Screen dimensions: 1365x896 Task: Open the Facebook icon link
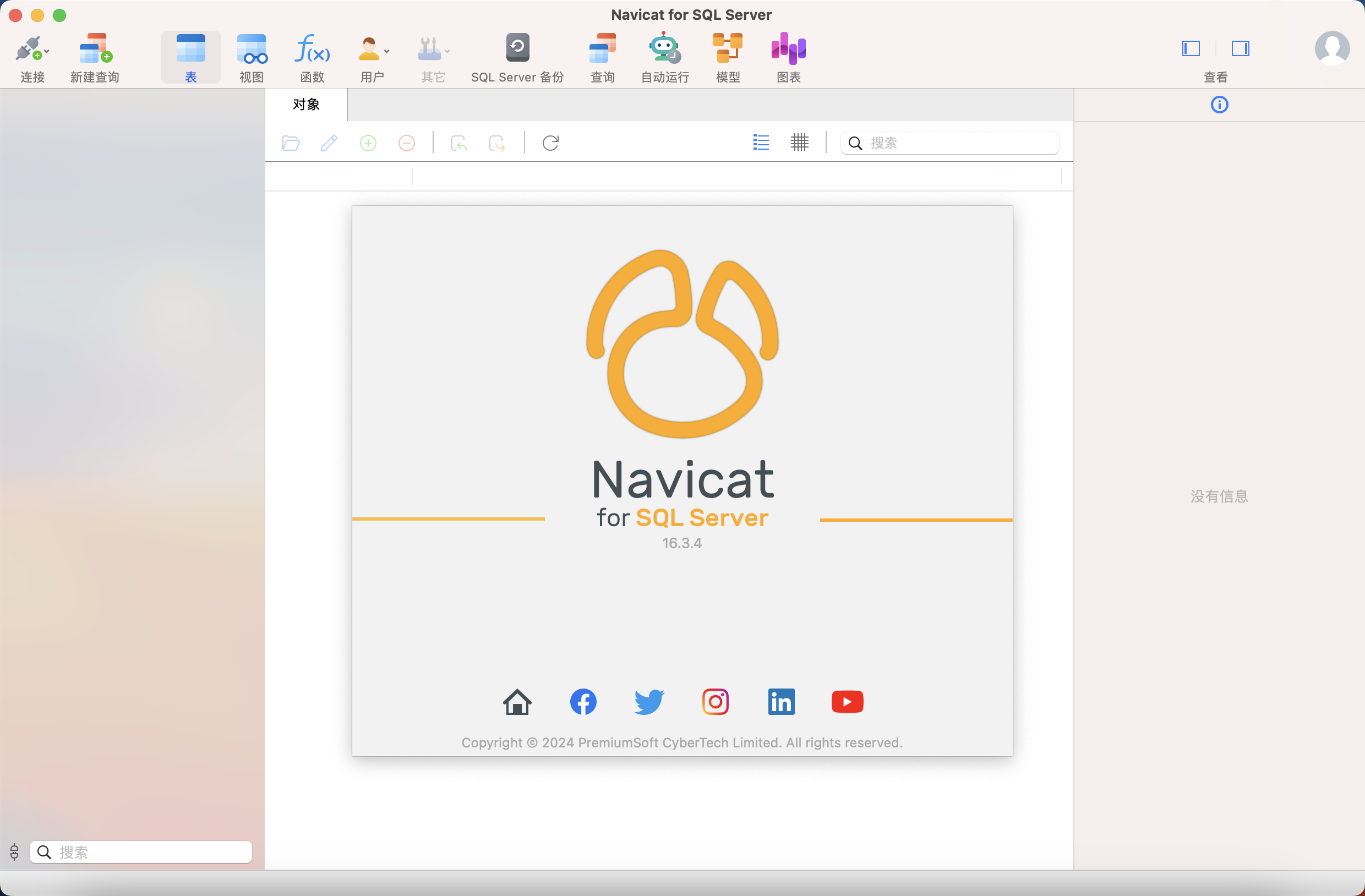point(583,702)
